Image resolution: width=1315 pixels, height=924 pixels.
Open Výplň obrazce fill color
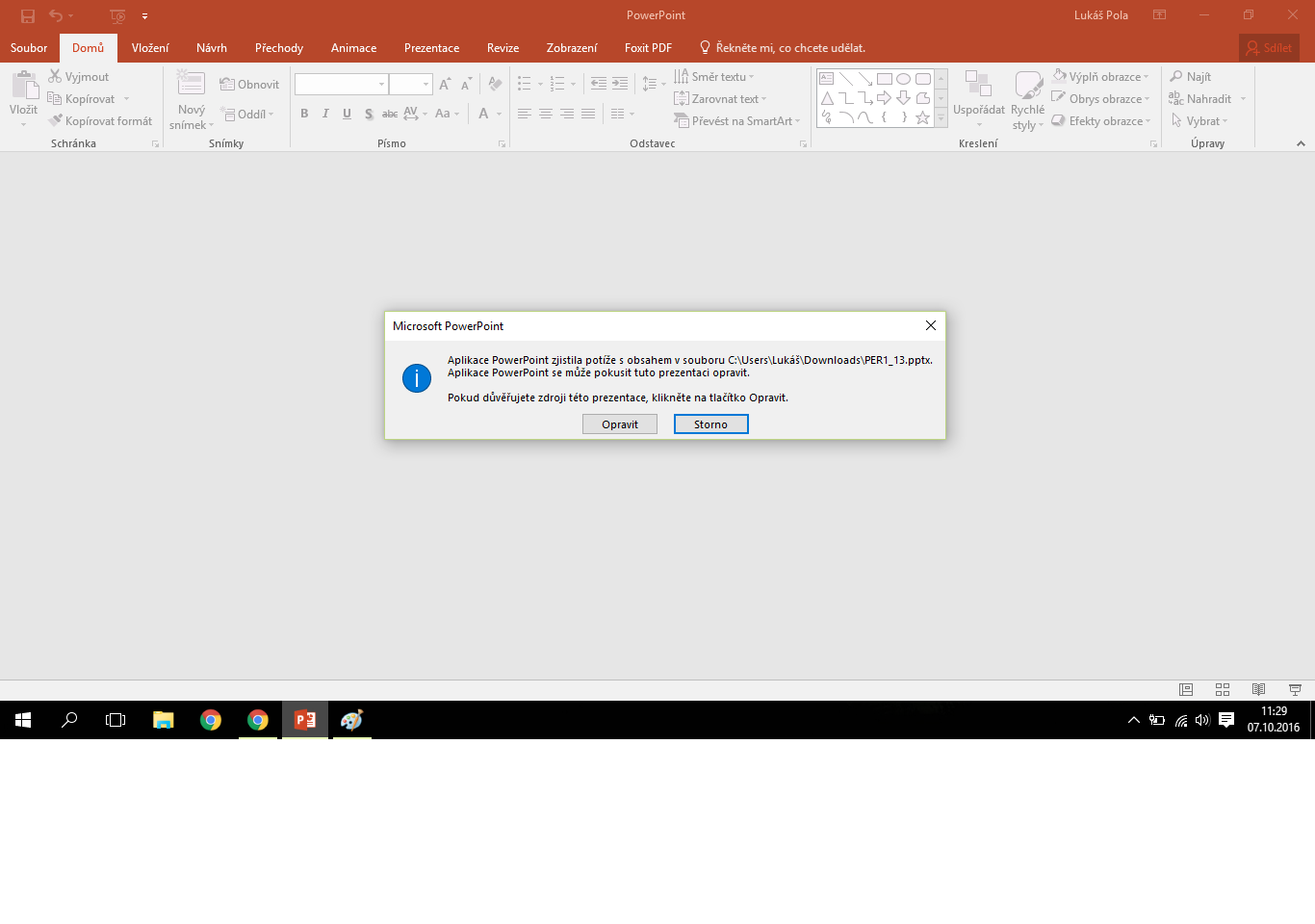[x=1101, y=77]
